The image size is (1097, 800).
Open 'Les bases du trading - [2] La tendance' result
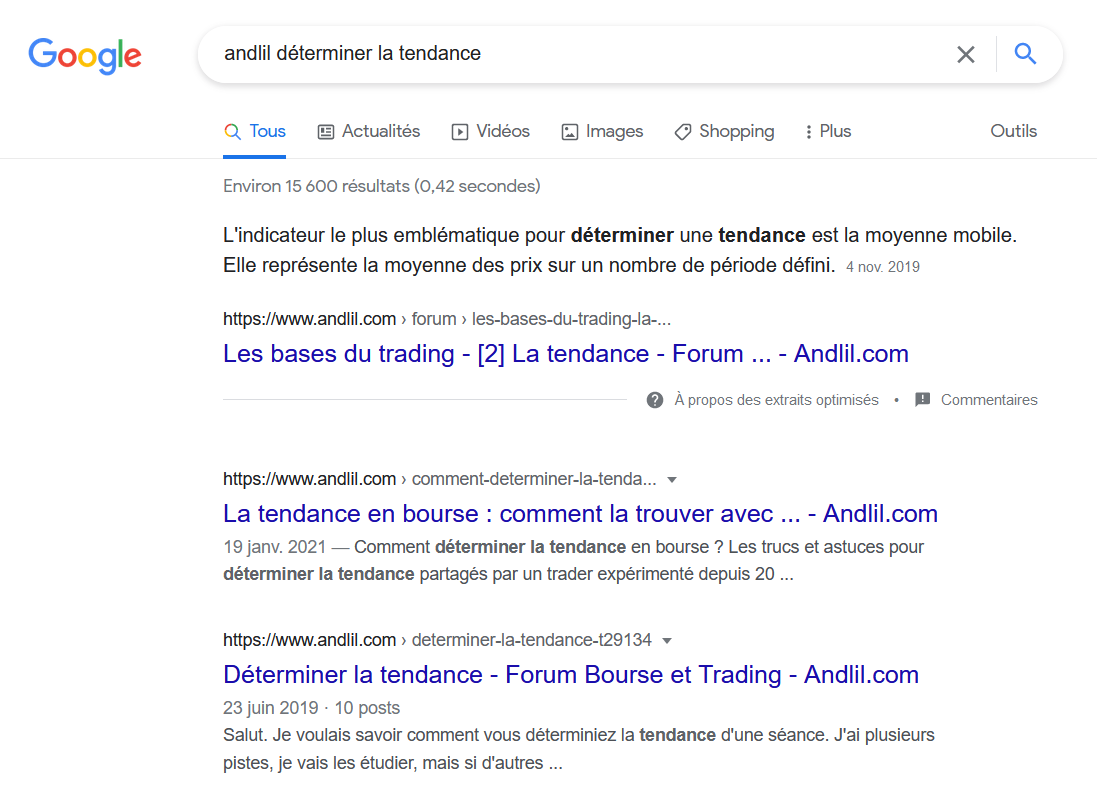point(565,353)
